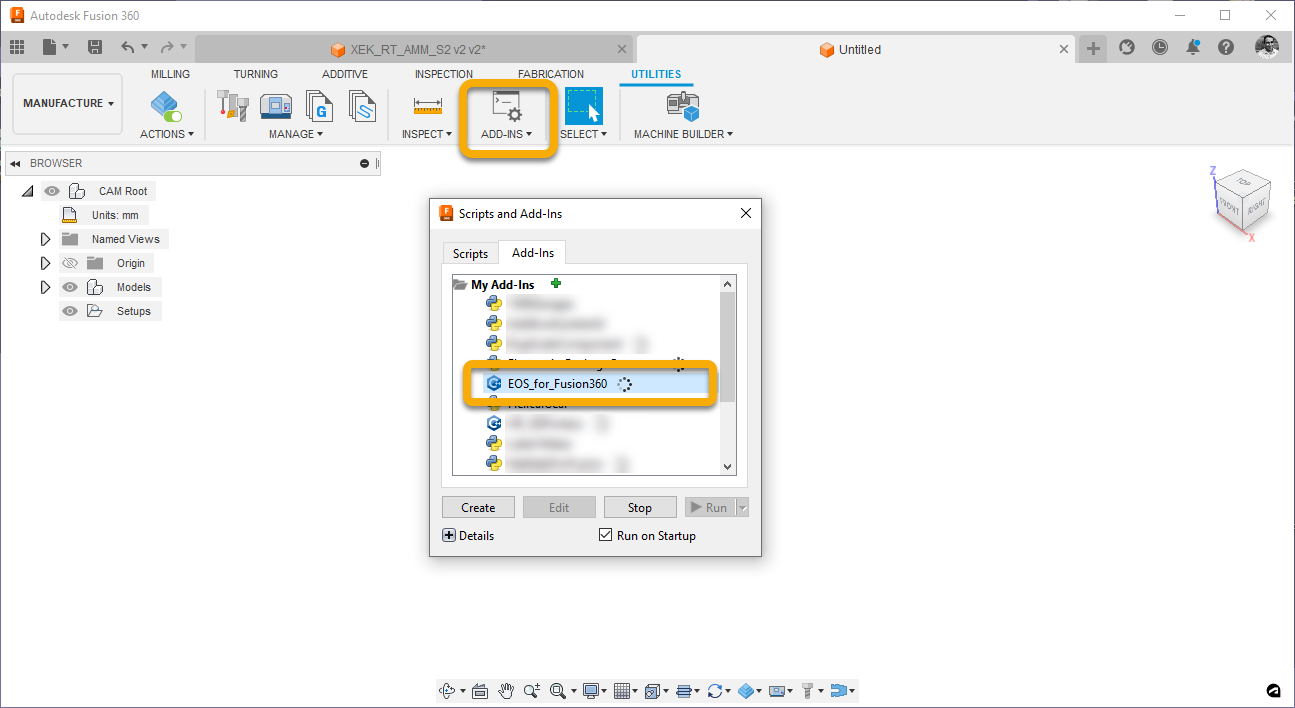This screenshot has height=708, width=1295.
Task: Click the extensions icon in top bar
Action: 1127,47
